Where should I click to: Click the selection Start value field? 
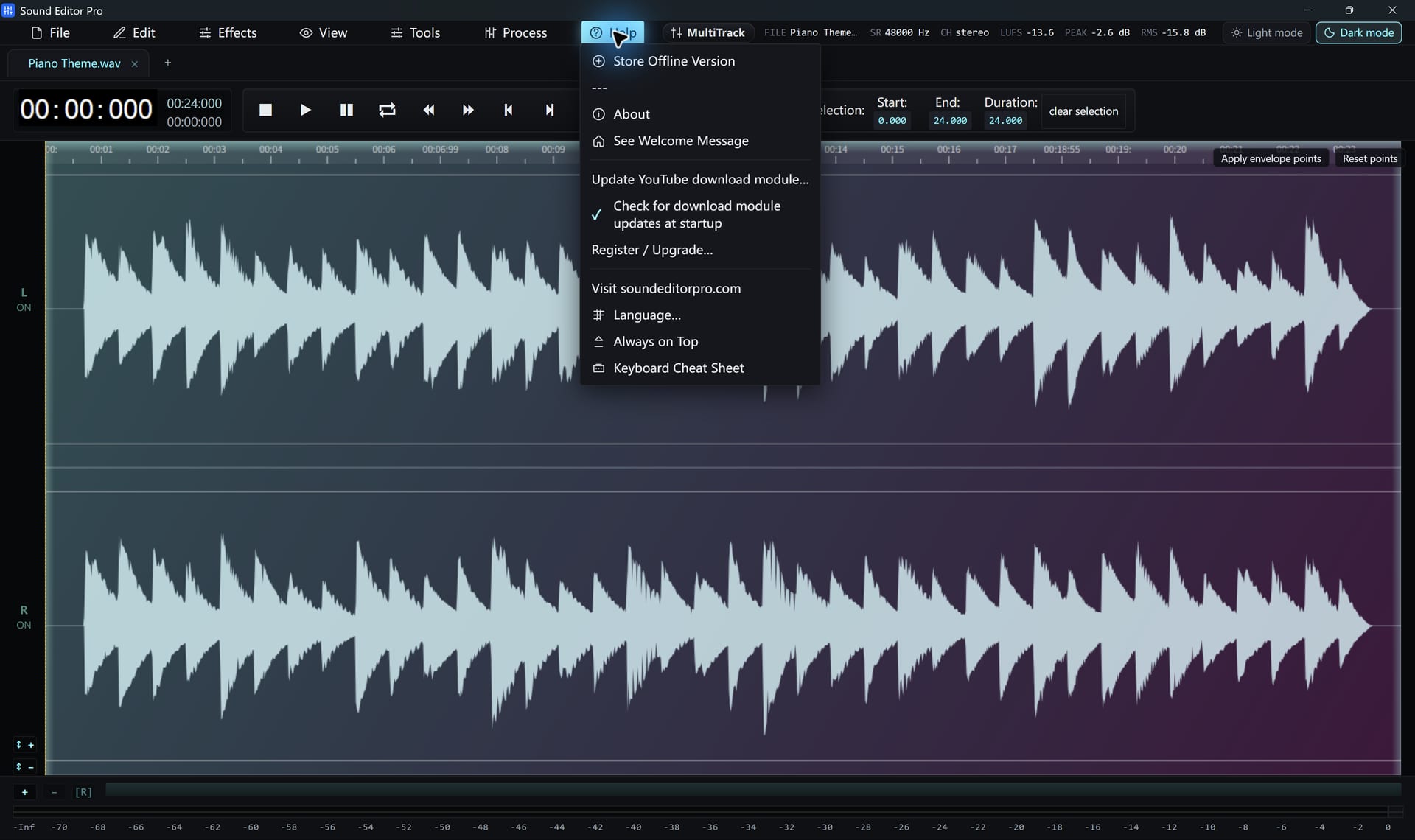pyautogui.click(x=892, y=121)
